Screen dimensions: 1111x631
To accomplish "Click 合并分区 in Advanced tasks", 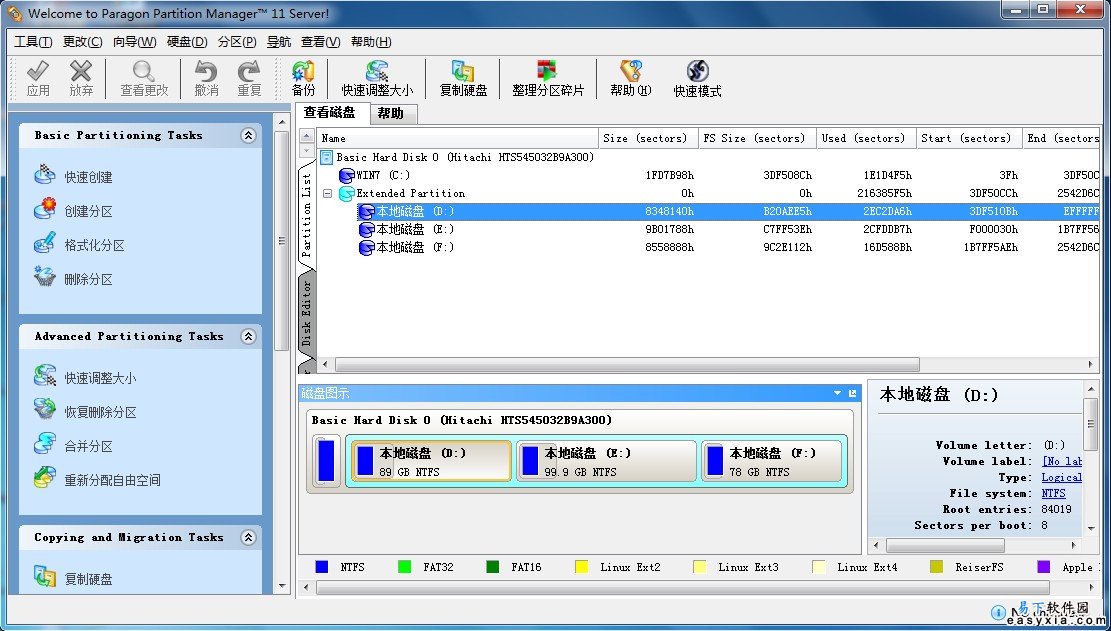I will coord(88,446).
